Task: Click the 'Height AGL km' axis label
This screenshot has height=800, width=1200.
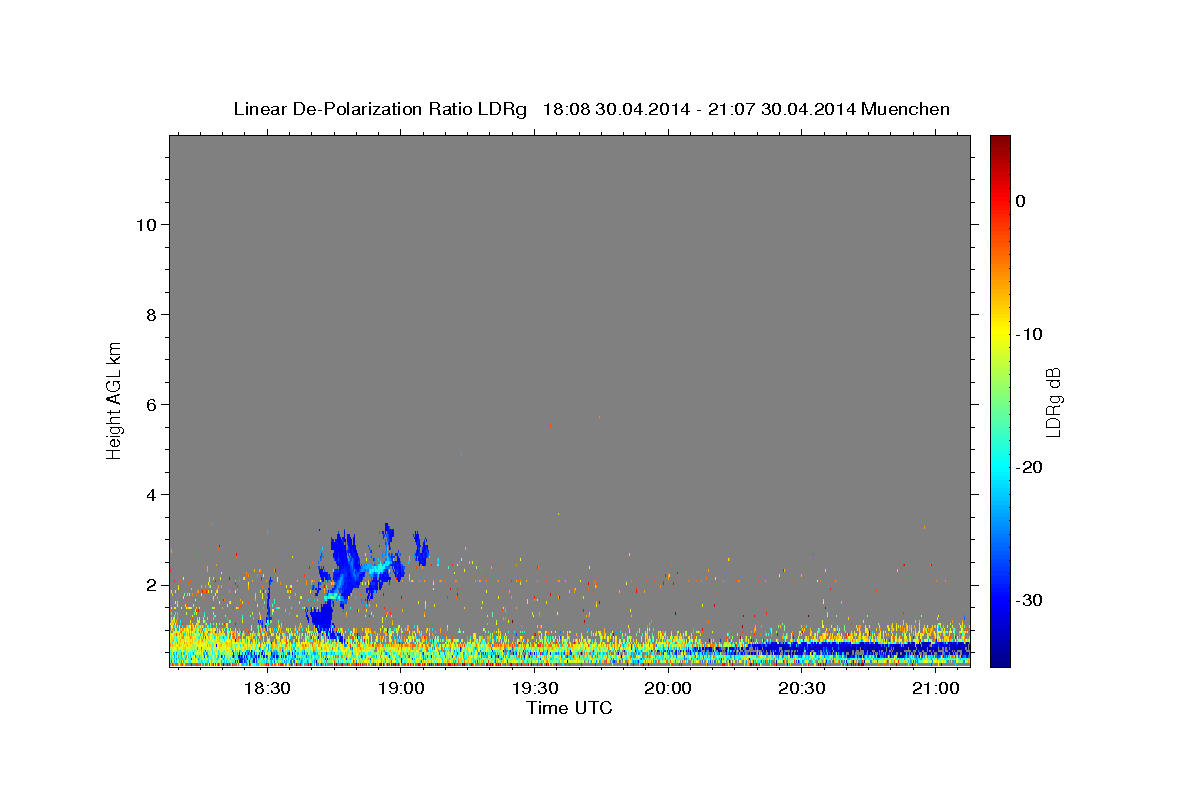Action: coord(115,399)
